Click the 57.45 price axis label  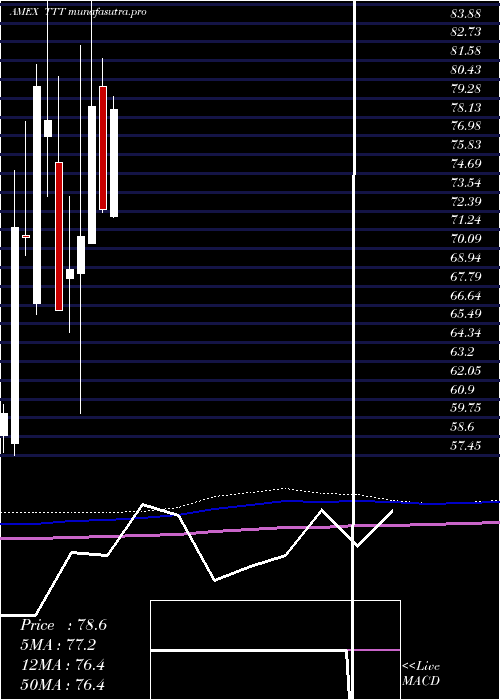466,446
